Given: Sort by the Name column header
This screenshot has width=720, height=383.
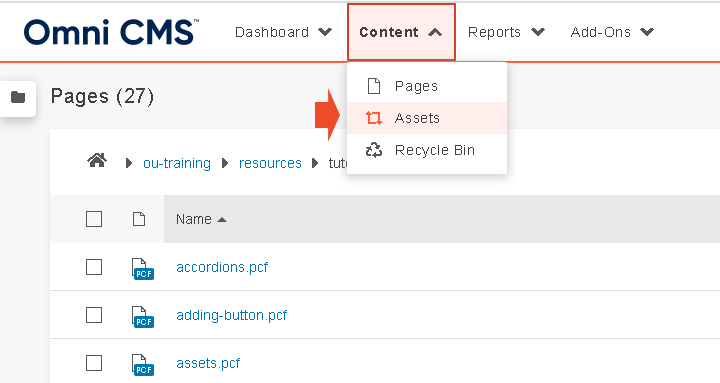Looking at the screenshot, I should click(x=201, y=219).
